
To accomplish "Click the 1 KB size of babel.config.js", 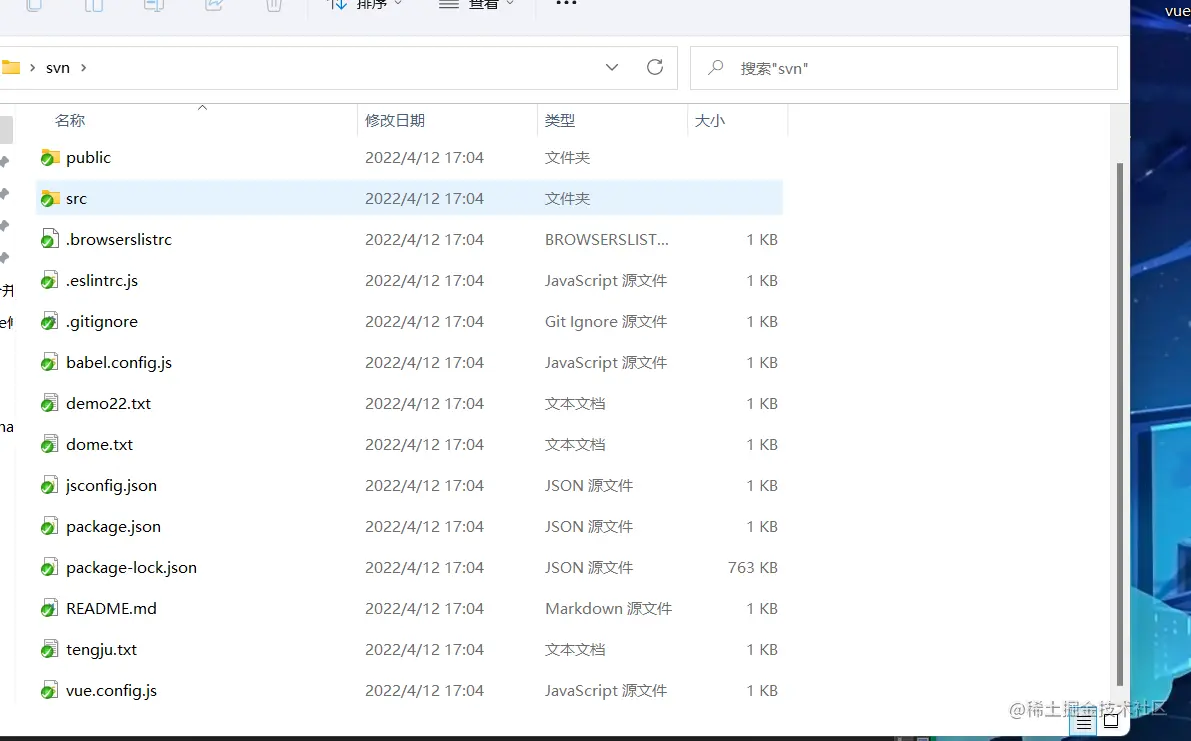I will pos(762,362).
